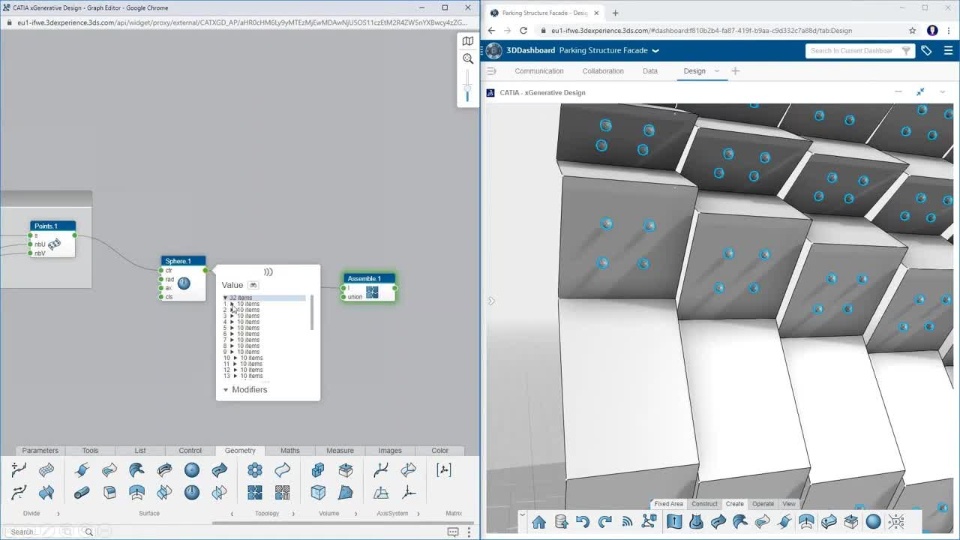Collapse the Modifiers section
This screenshot has height=540, width=960.
point(225,390)
